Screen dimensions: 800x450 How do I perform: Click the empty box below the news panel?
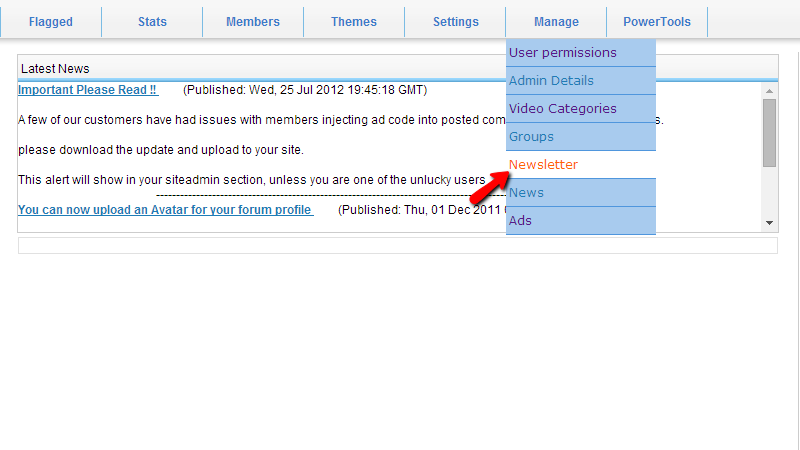tap(398, 245)
